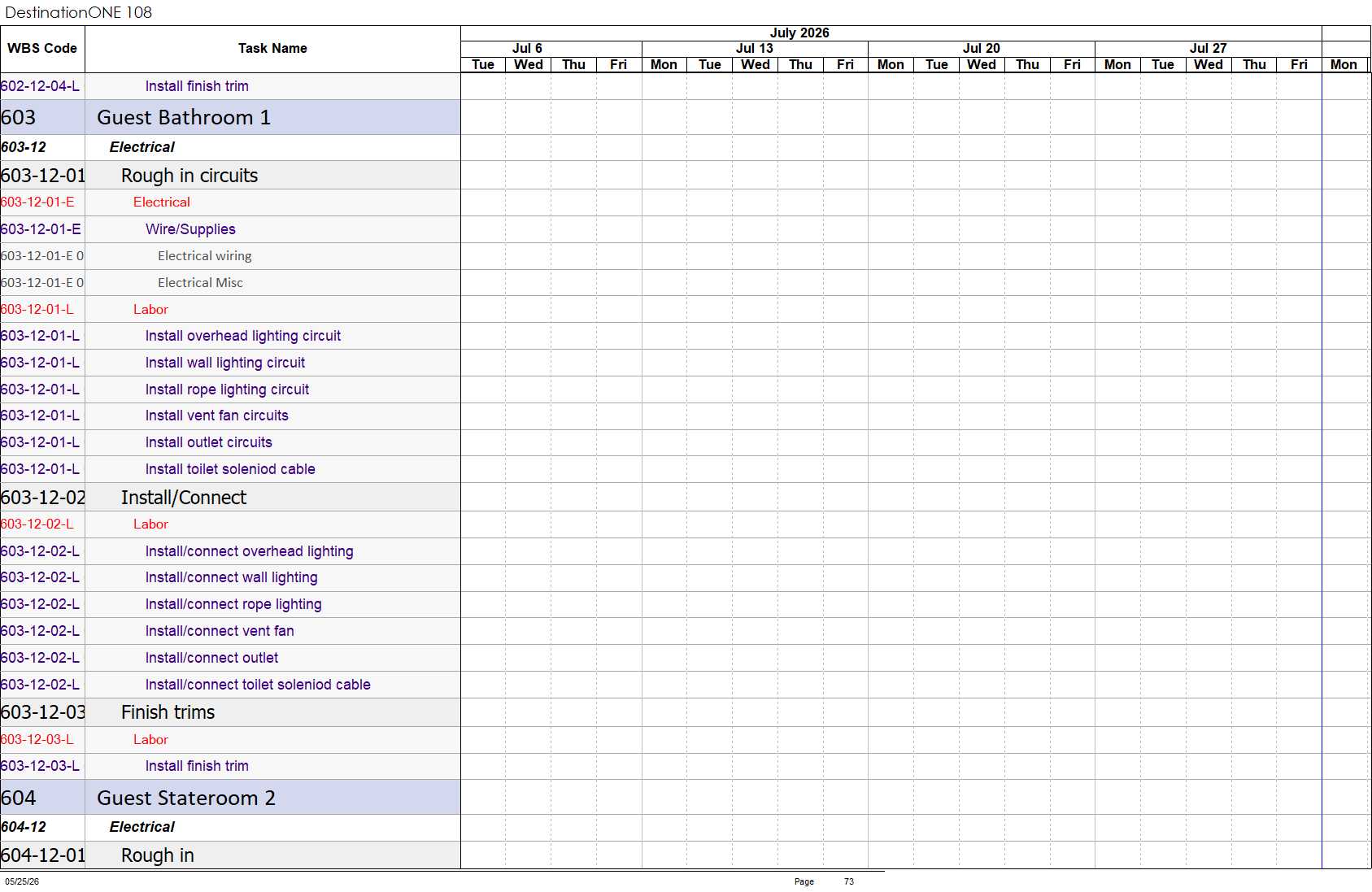The height and width of the screenshot is (892, 1372).
Task: Click Fri day header in Jul 6 week
Action: click(x=619, y=64)
